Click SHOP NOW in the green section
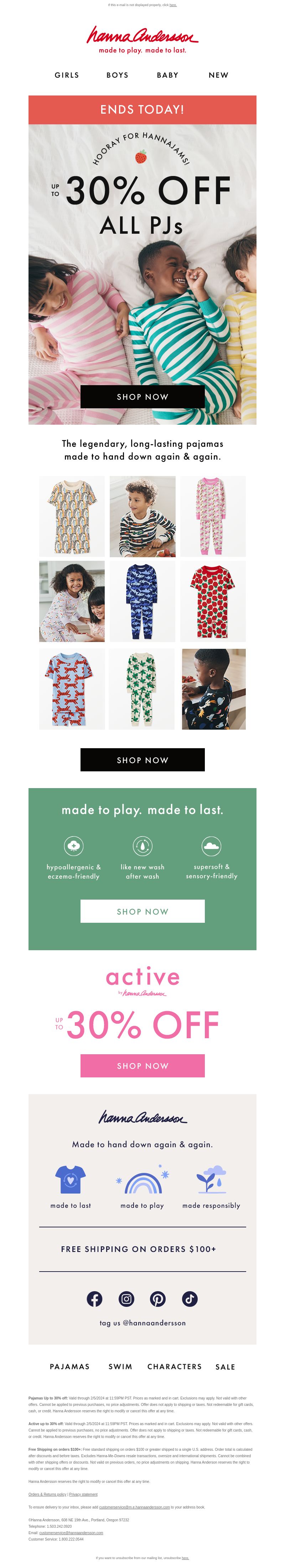Screen dimensions: 285x1568 pos(142,911)
